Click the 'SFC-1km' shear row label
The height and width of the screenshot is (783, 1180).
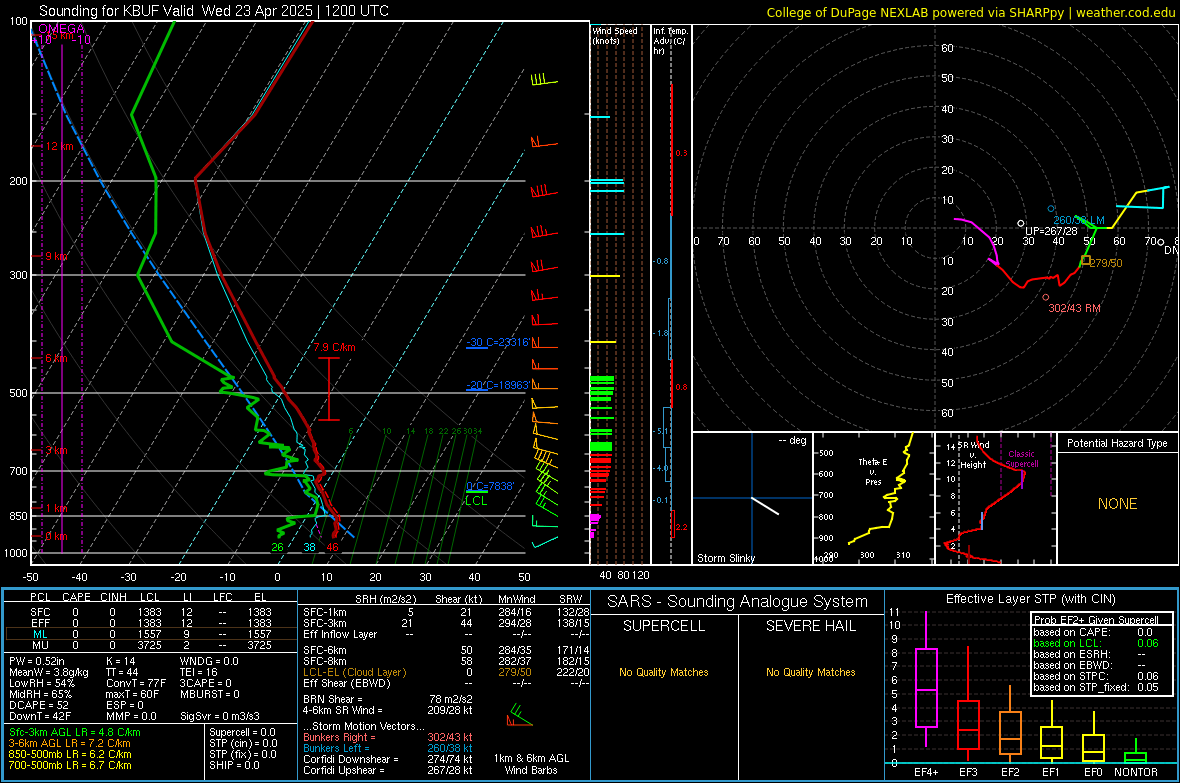324,612
